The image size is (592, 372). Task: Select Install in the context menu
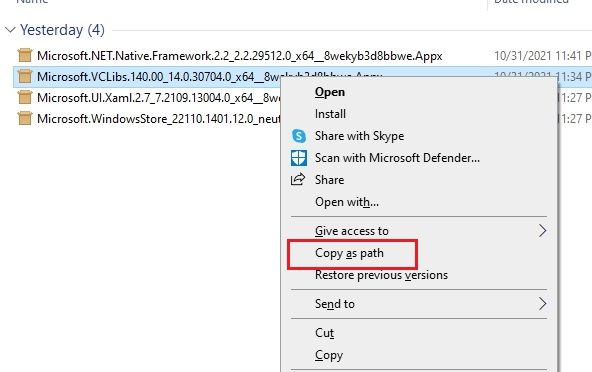pos(330,114)
